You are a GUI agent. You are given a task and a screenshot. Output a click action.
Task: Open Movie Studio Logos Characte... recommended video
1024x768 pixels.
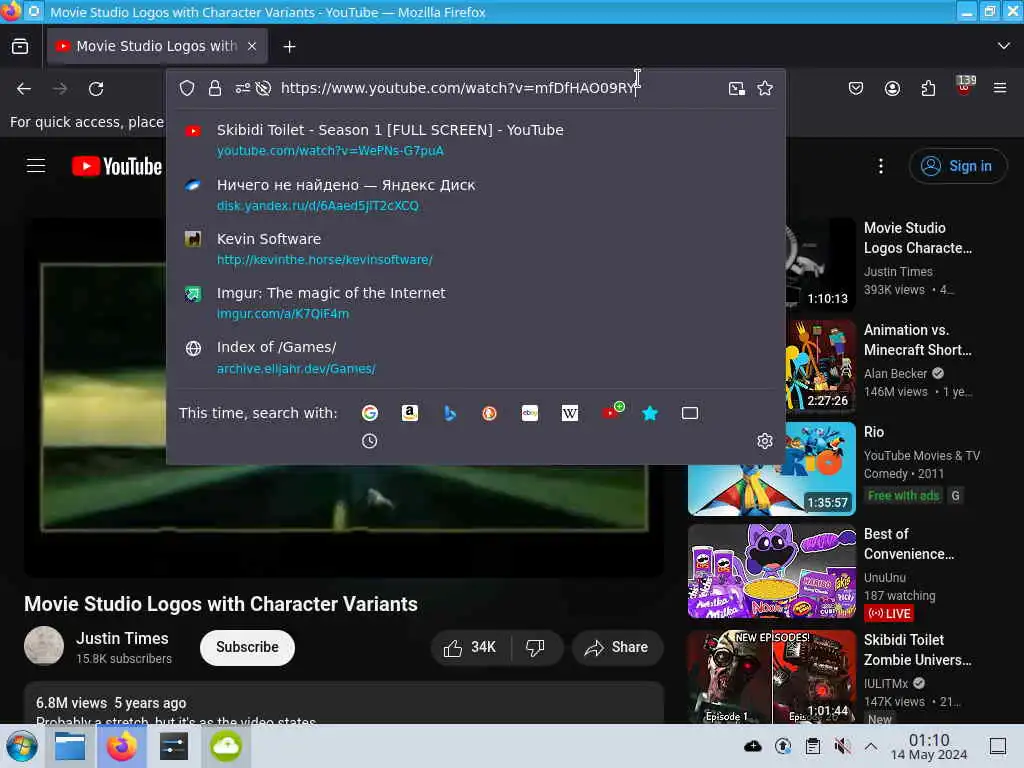[918, 238]
